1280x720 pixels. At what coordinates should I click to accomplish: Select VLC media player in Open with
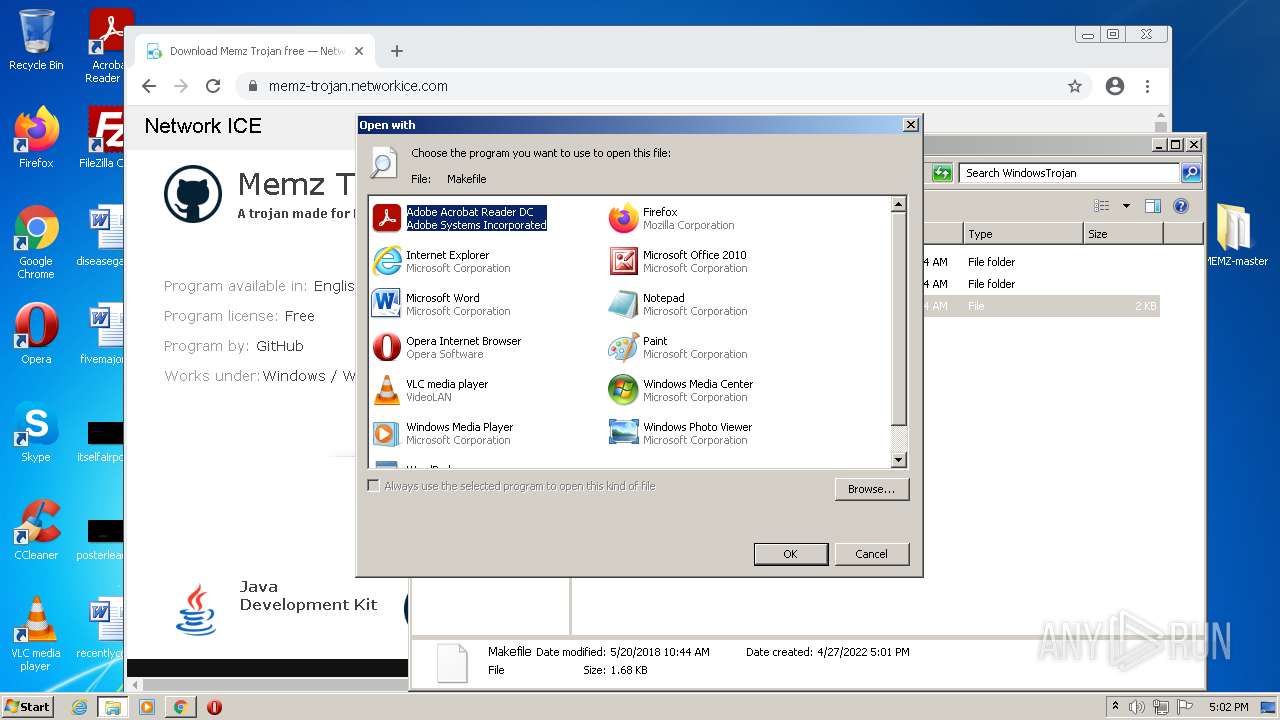pos(431,390)
